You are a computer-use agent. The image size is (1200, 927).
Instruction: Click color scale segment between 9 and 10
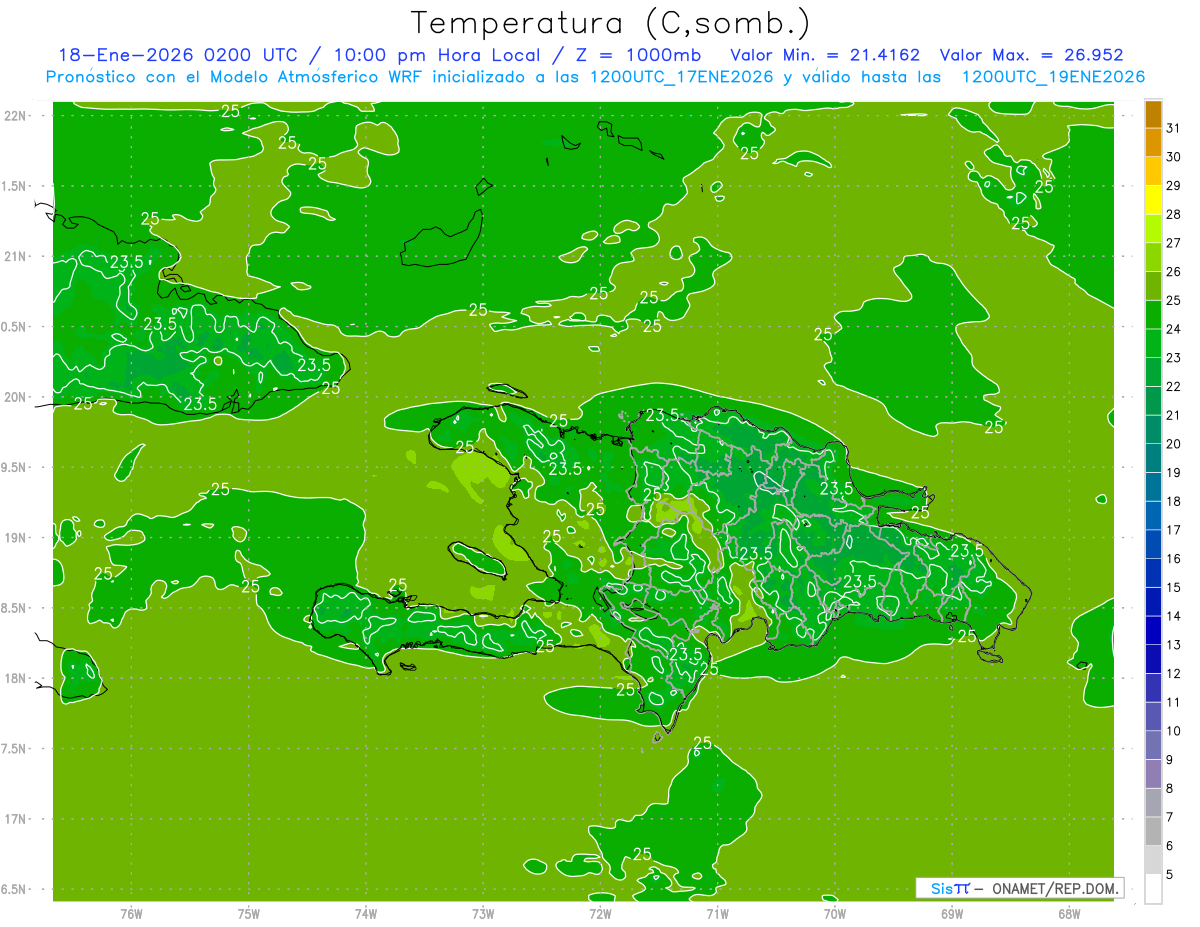tap(1153, 745)
